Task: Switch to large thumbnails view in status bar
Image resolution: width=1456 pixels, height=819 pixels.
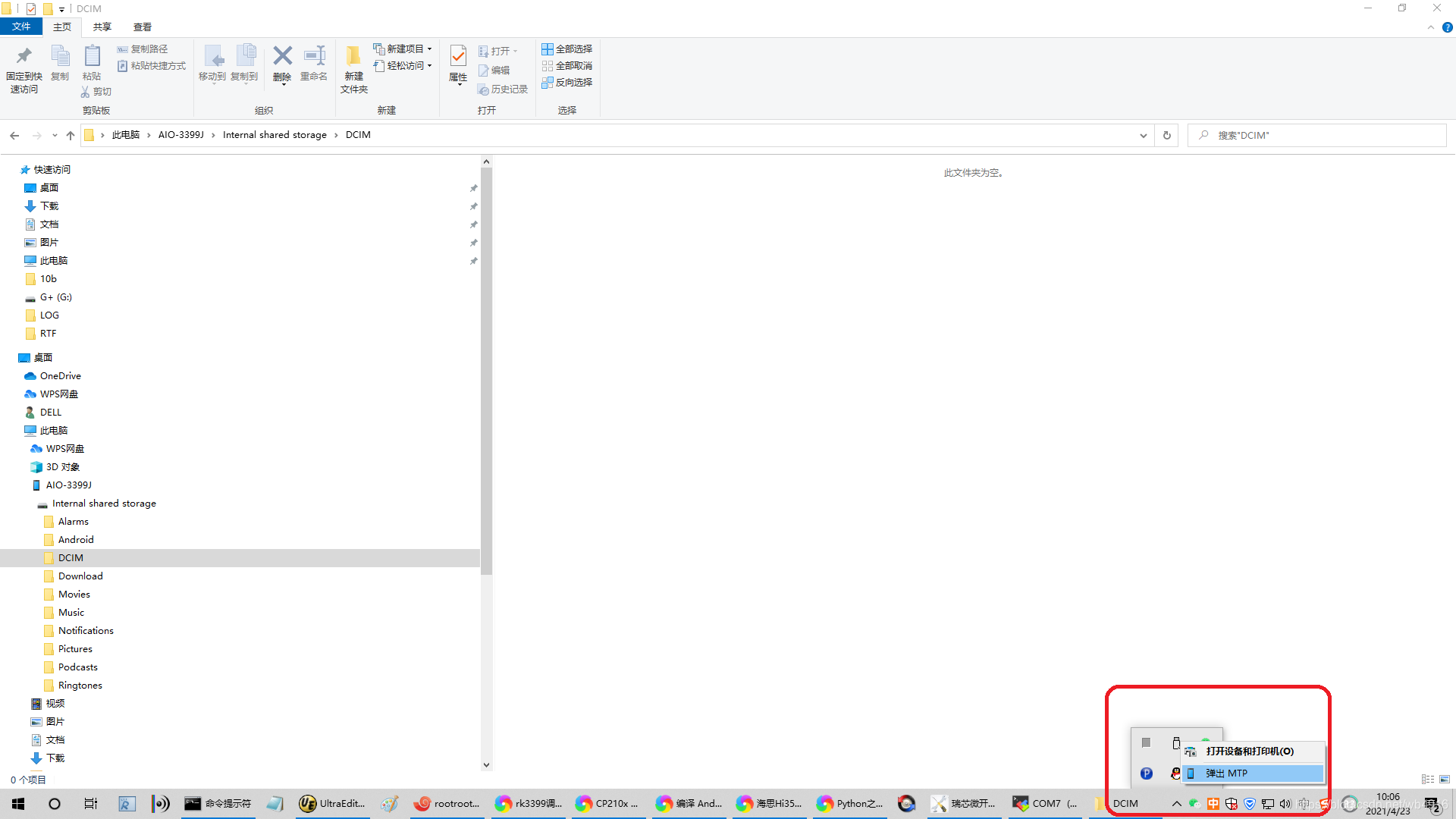Action: 1445,779
